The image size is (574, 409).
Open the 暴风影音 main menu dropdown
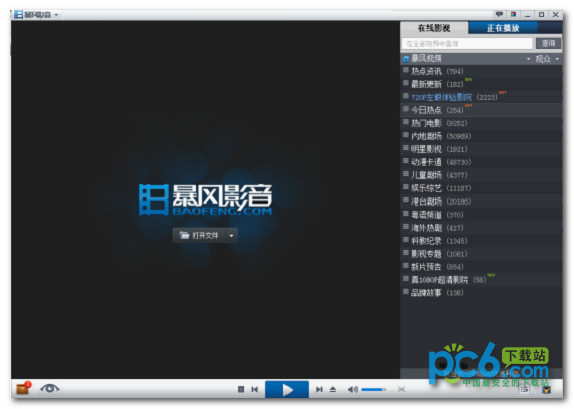click(x=56, y=15)
